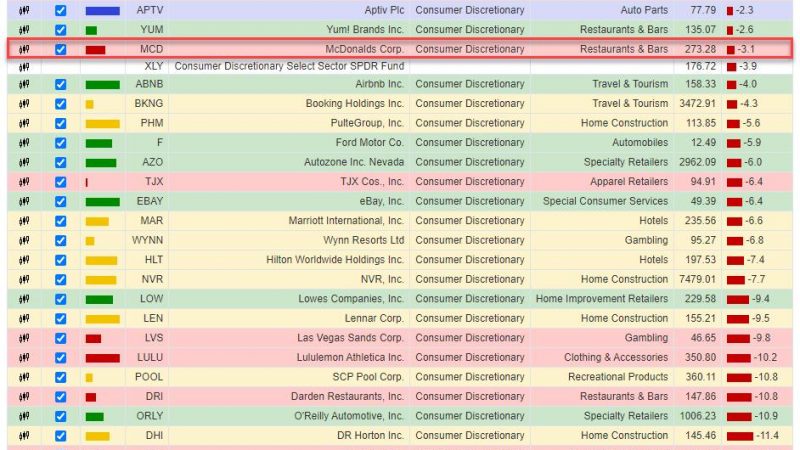
Task: Open the chart icon for LEN row
Action: (x=24, y=318)
